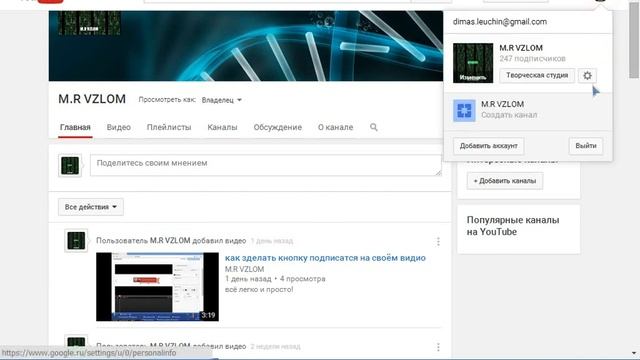Image resolution: width=640 pixels, height=360 pixels.
Task: Open the 'О канале' tab
Action: tap(336, 127)
